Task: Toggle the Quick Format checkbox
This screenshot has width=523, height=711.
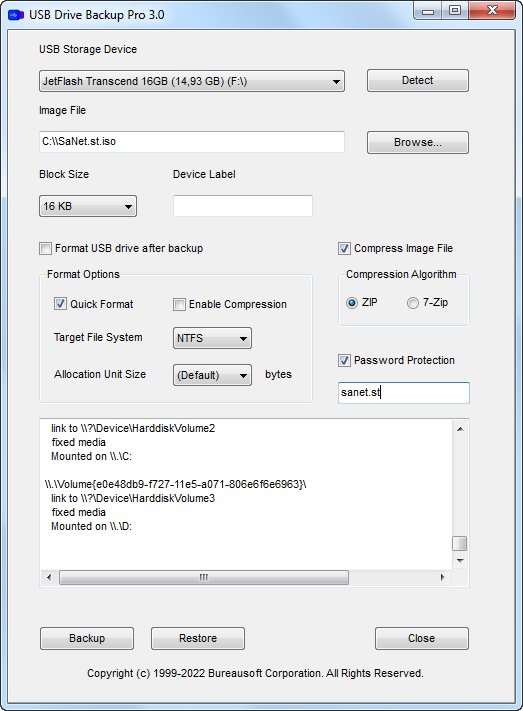Action: pyautogui.click(x=60, y=304)
